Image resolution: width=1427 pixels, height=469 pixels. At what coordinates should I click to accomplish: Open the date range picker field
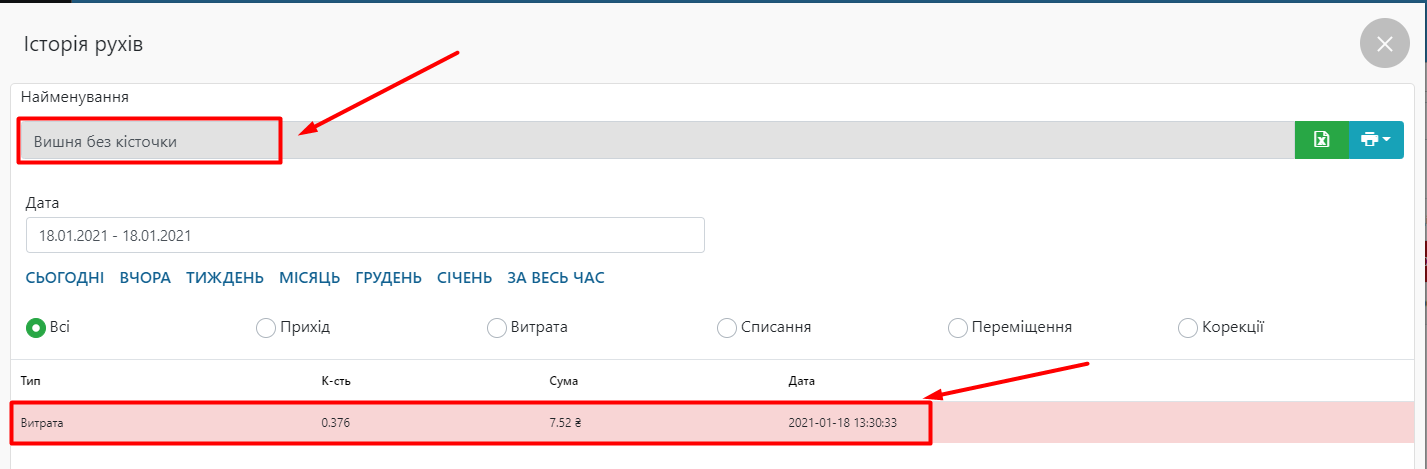[365, 236]
